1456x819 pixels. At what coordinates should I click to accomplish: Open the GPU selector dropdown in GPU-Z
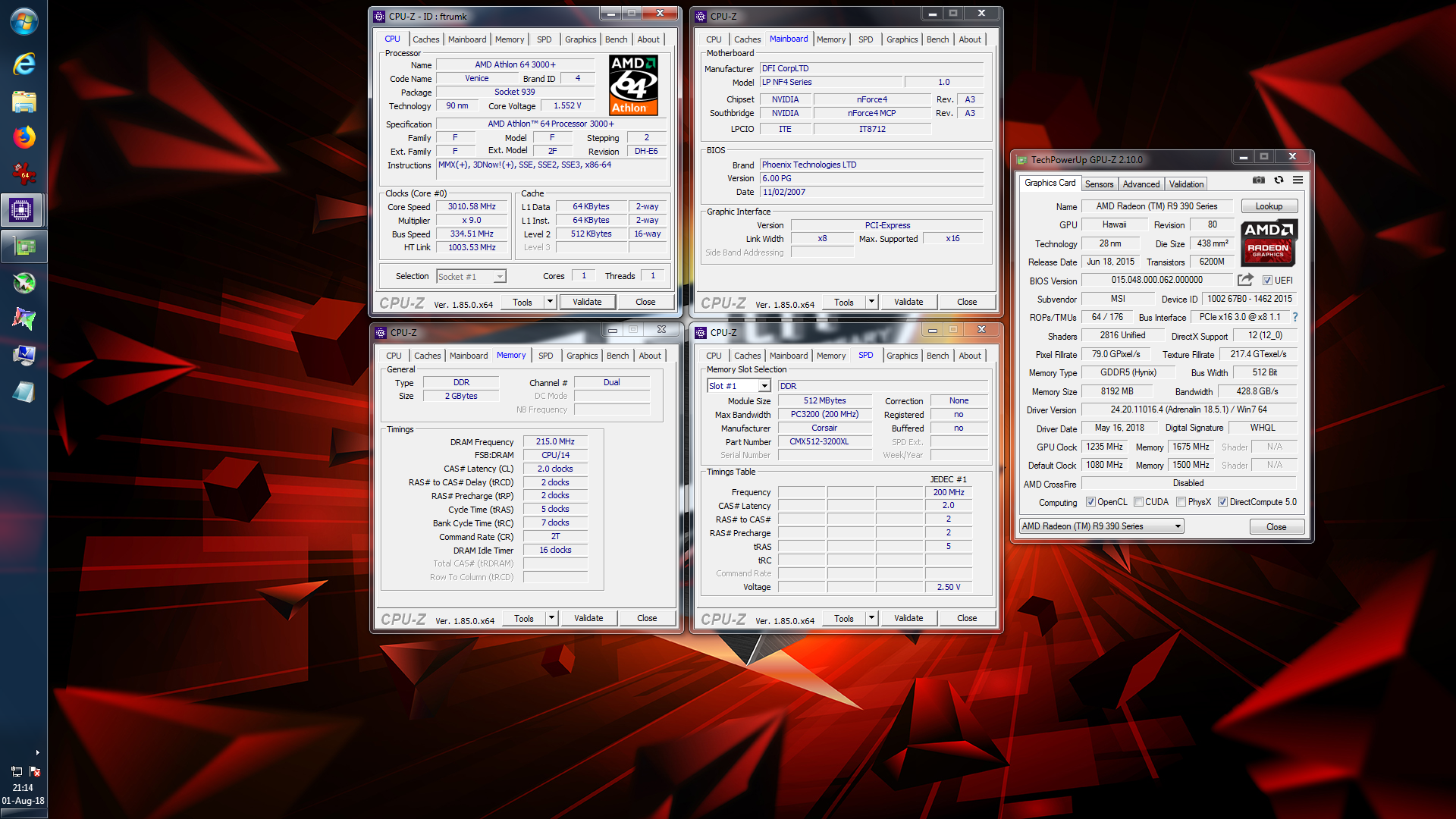tap(1101, 526)
